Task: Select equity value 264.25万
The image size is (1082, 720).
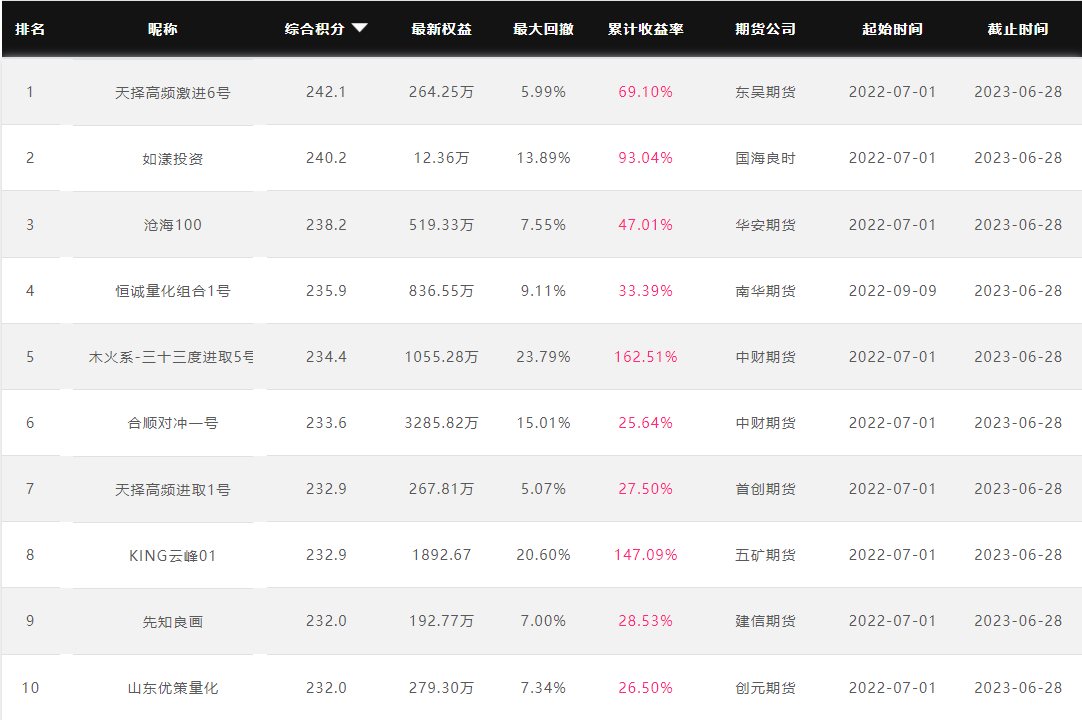Action: tap(442, 92)
